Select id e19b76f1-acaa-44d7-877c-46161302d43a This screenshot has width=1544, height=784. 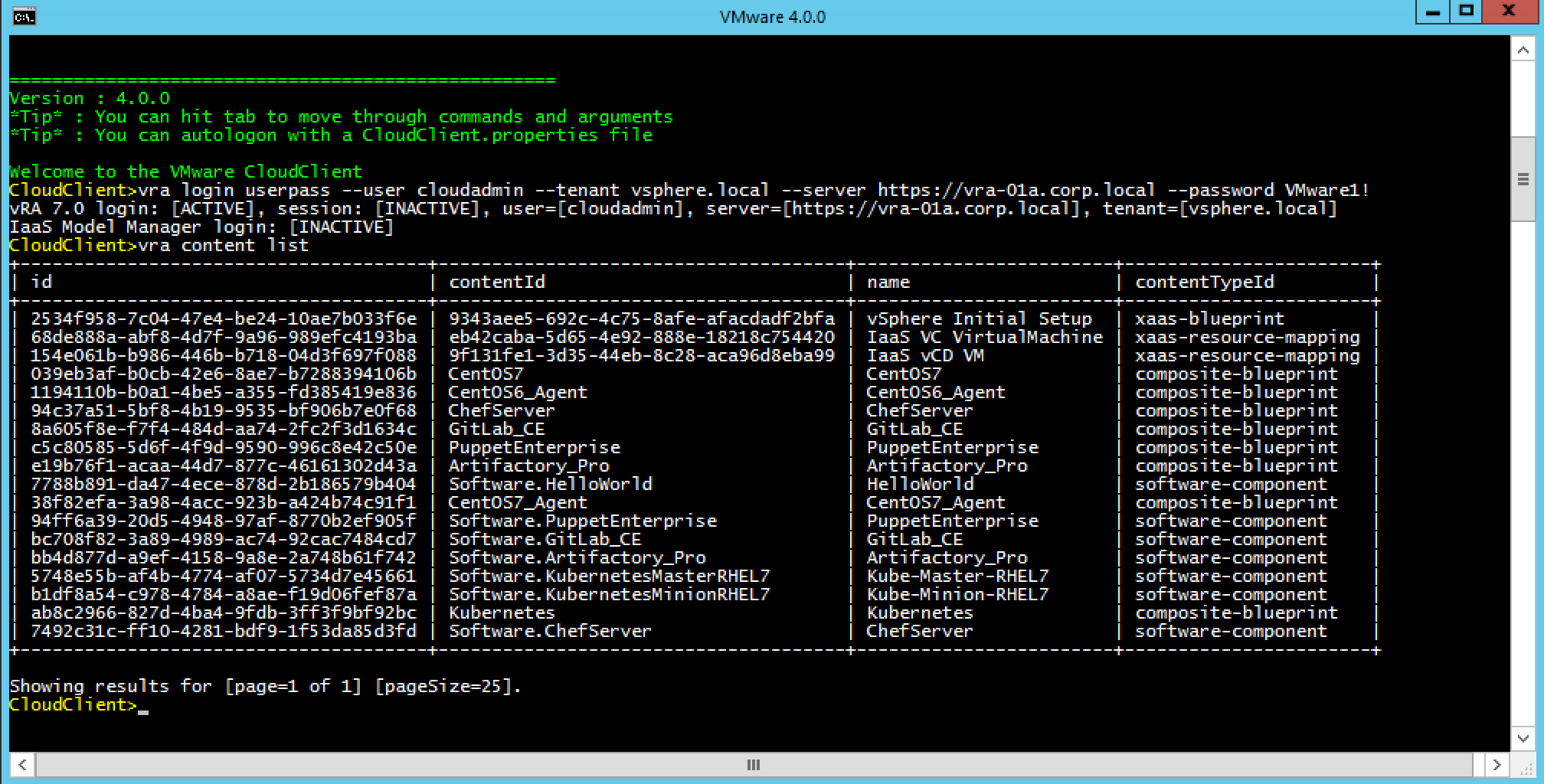click(x=224, y=465)
